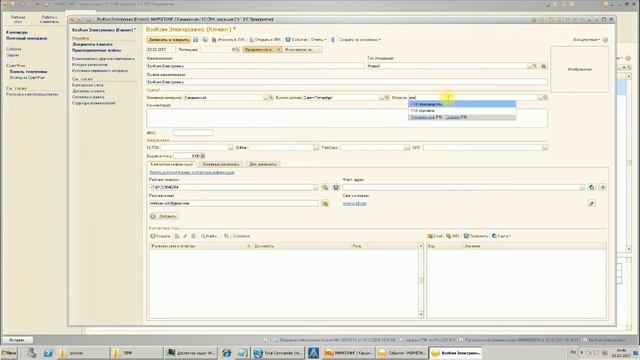Viewport: 640px width, 360px height.
Task: Click 'Рабочий стол' section in main window
Action: pos(18,19)
